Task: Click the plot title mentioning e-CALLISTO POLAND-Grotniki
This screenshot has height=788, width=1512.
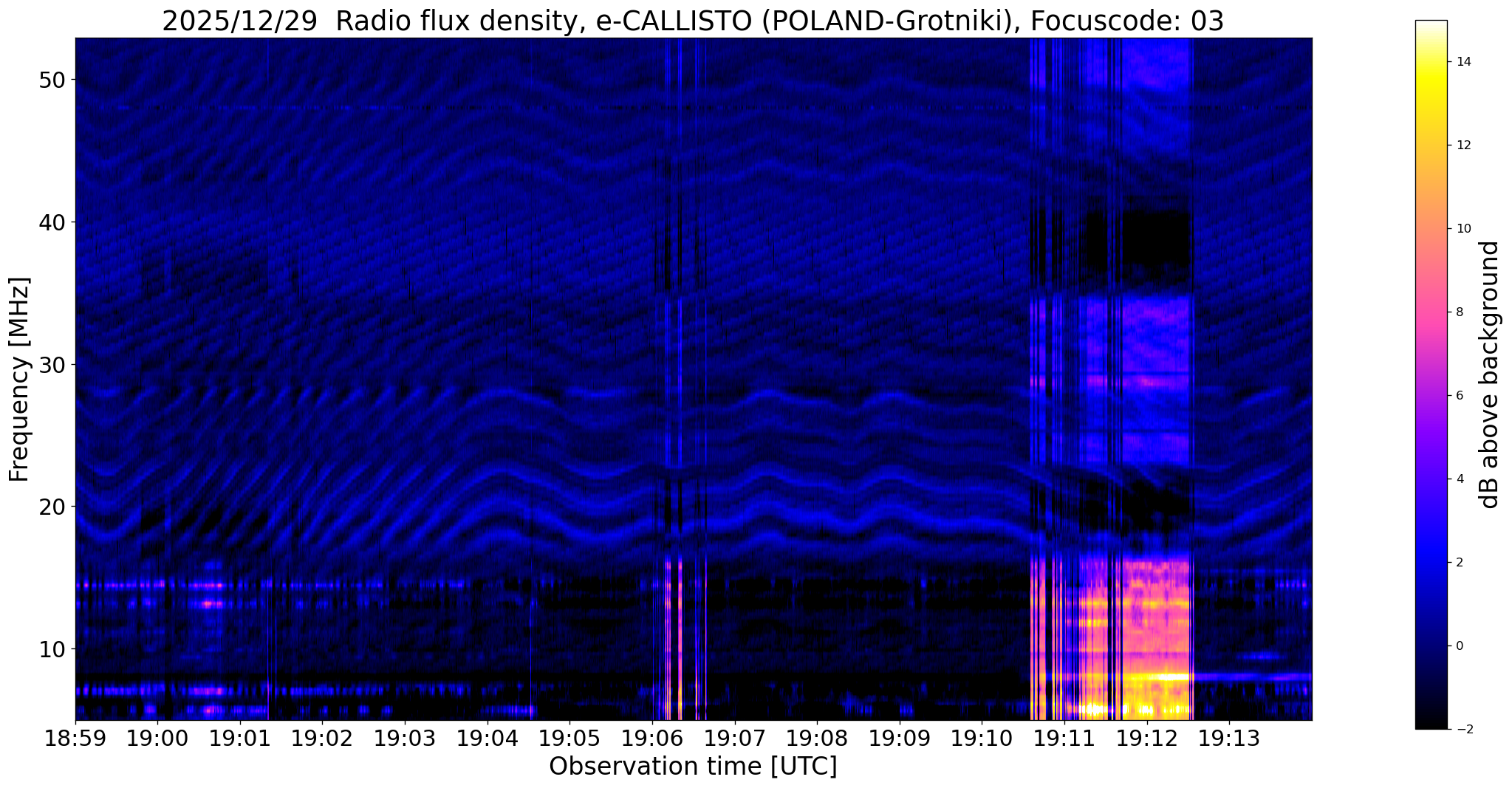Action: click(693, 21)
